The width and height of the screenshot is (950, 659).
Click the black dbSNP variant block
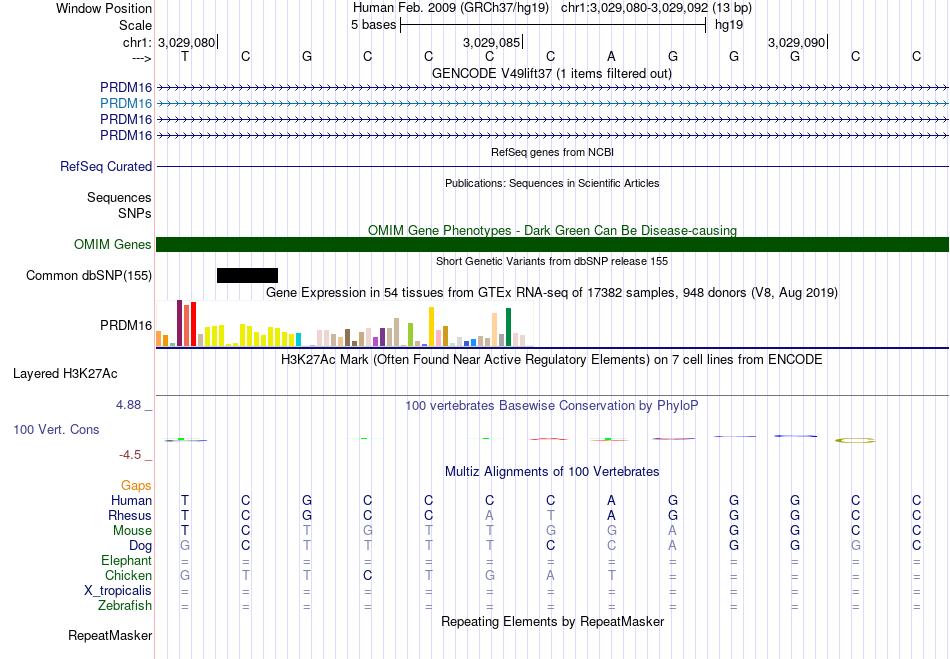point(247,276)
